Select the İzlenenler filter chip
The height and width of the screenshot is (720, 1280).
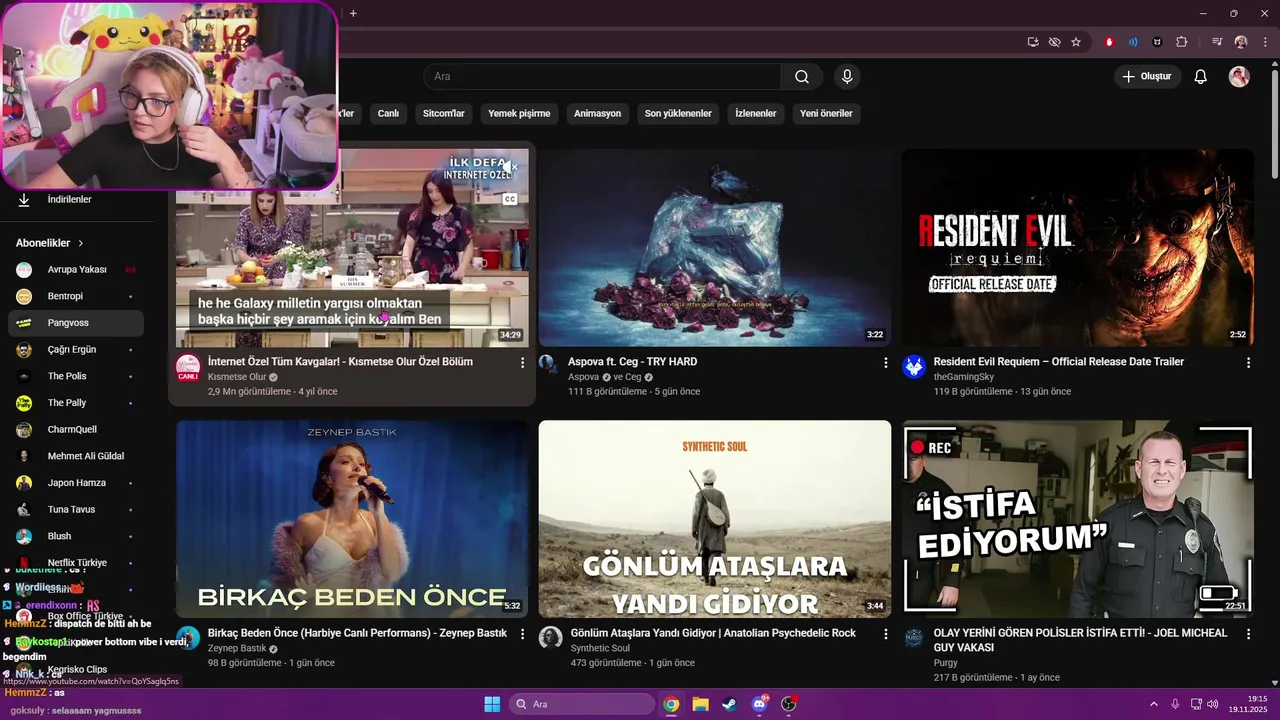pos(755,114)
